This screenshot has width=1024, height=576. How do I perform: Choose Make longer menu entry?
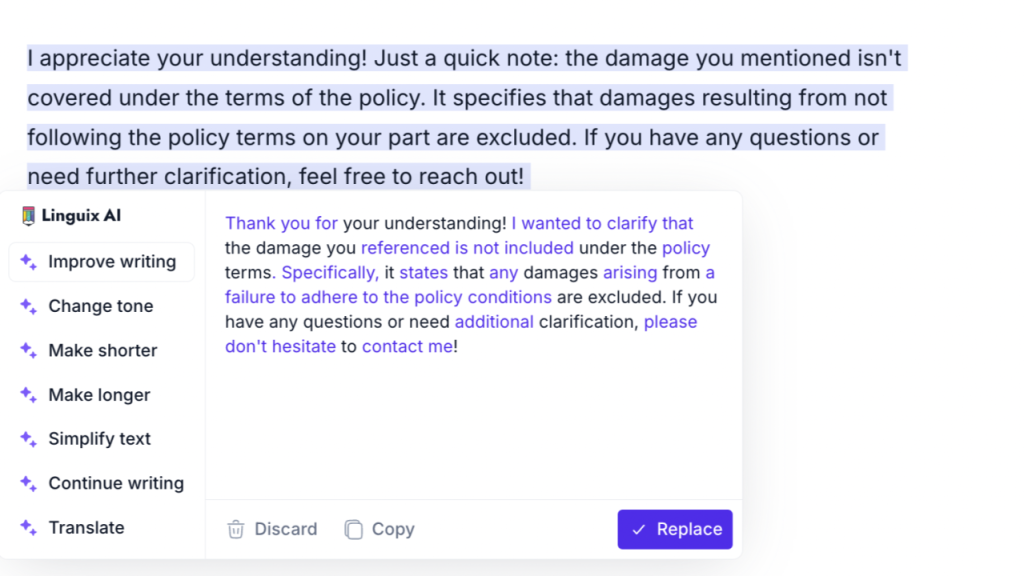(x=101, y=395)
